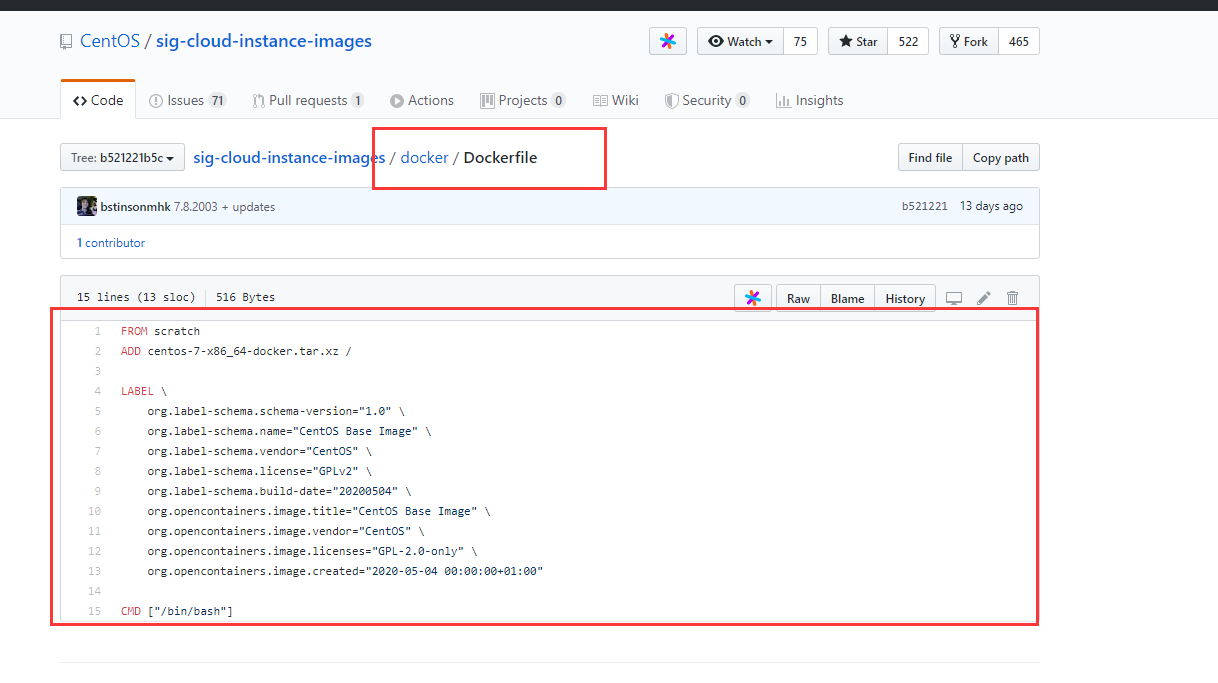Open the Insights tab

809,100
